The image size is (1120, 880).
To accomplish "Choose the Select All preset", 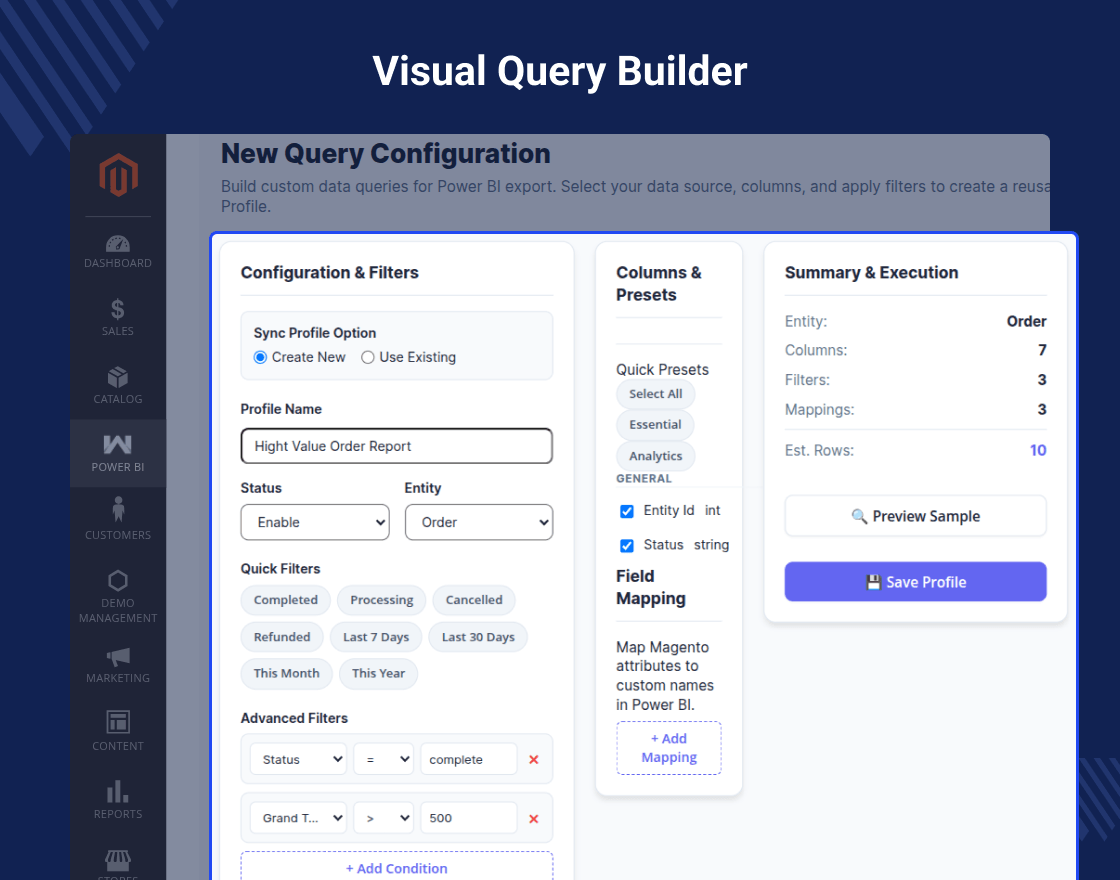I will 656,394.
